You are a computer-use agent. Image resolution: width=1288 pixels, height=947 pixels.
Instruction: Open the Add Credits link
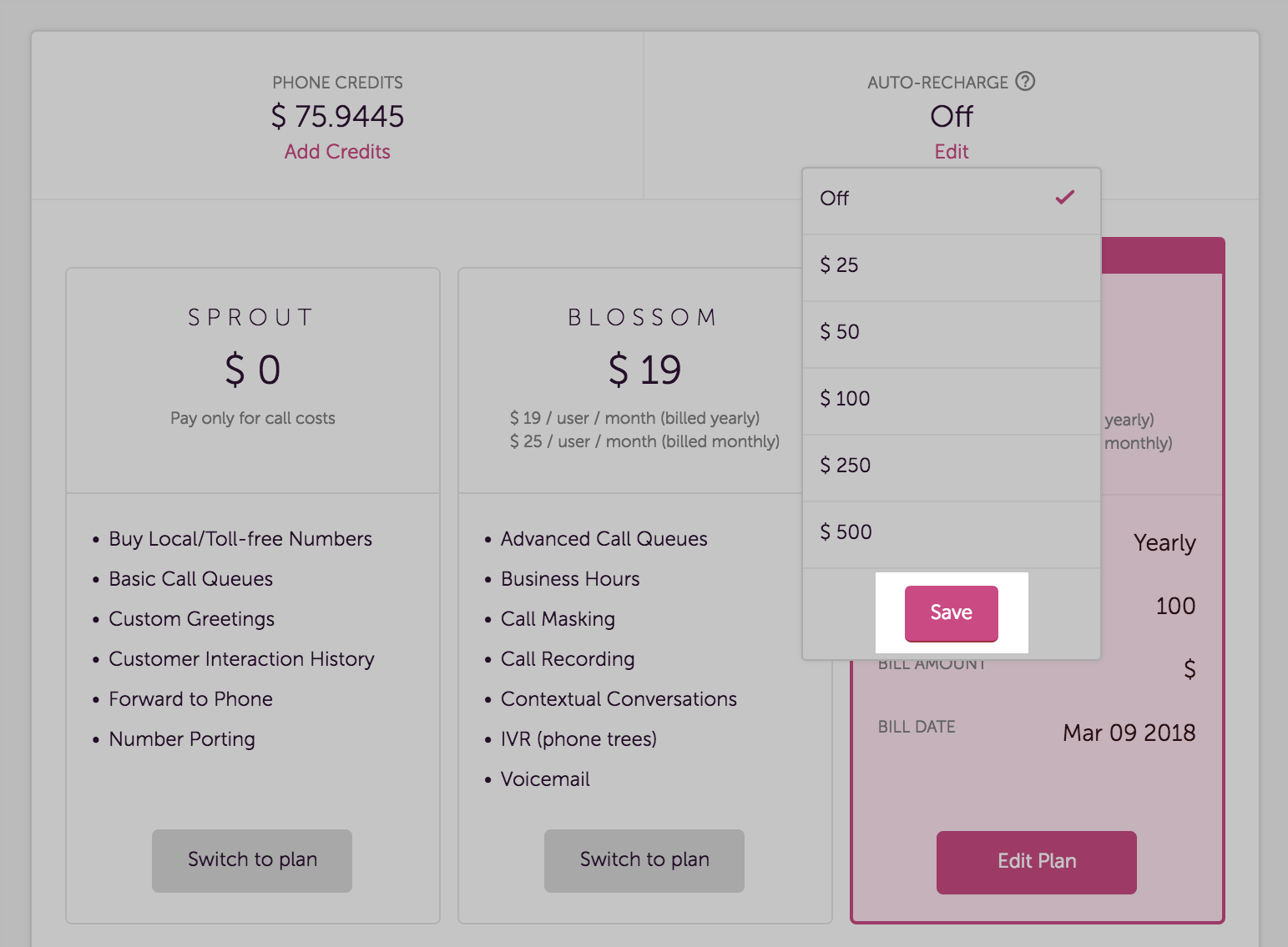(x=337, y=152)
